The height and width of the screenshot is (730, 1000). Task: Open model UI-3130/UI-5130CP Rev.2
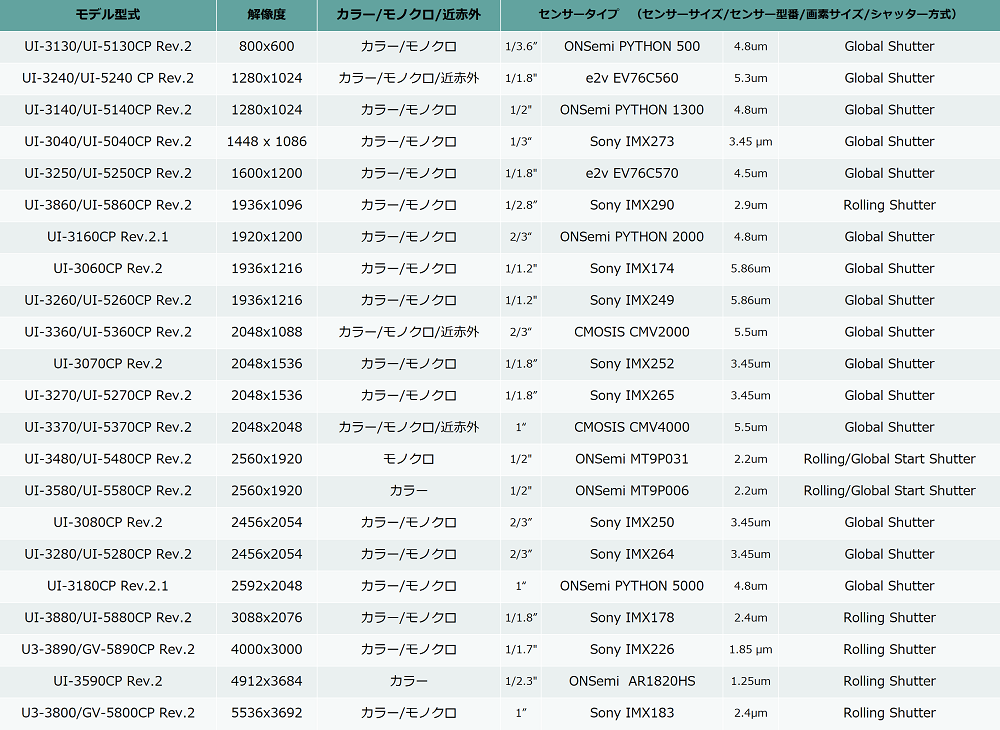point(108,46)
